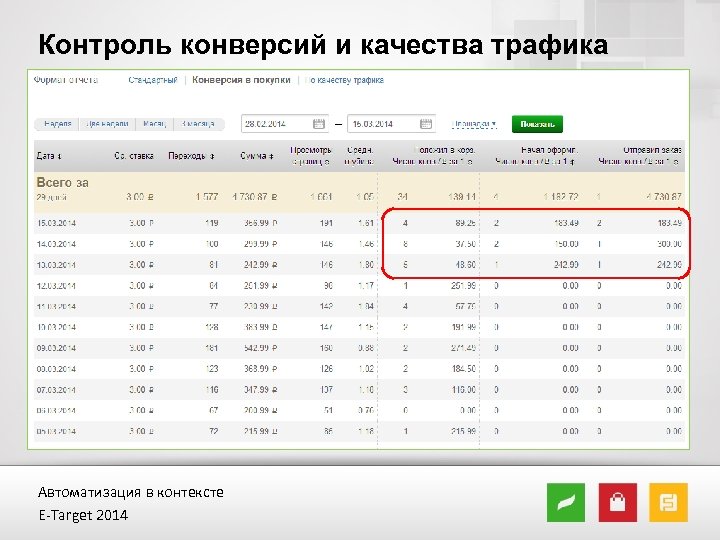This screenshot has width=720, height=540.
Task: Select the 13.03.2014 date cell
Action: pyautogui.click(x=56, y=265)
